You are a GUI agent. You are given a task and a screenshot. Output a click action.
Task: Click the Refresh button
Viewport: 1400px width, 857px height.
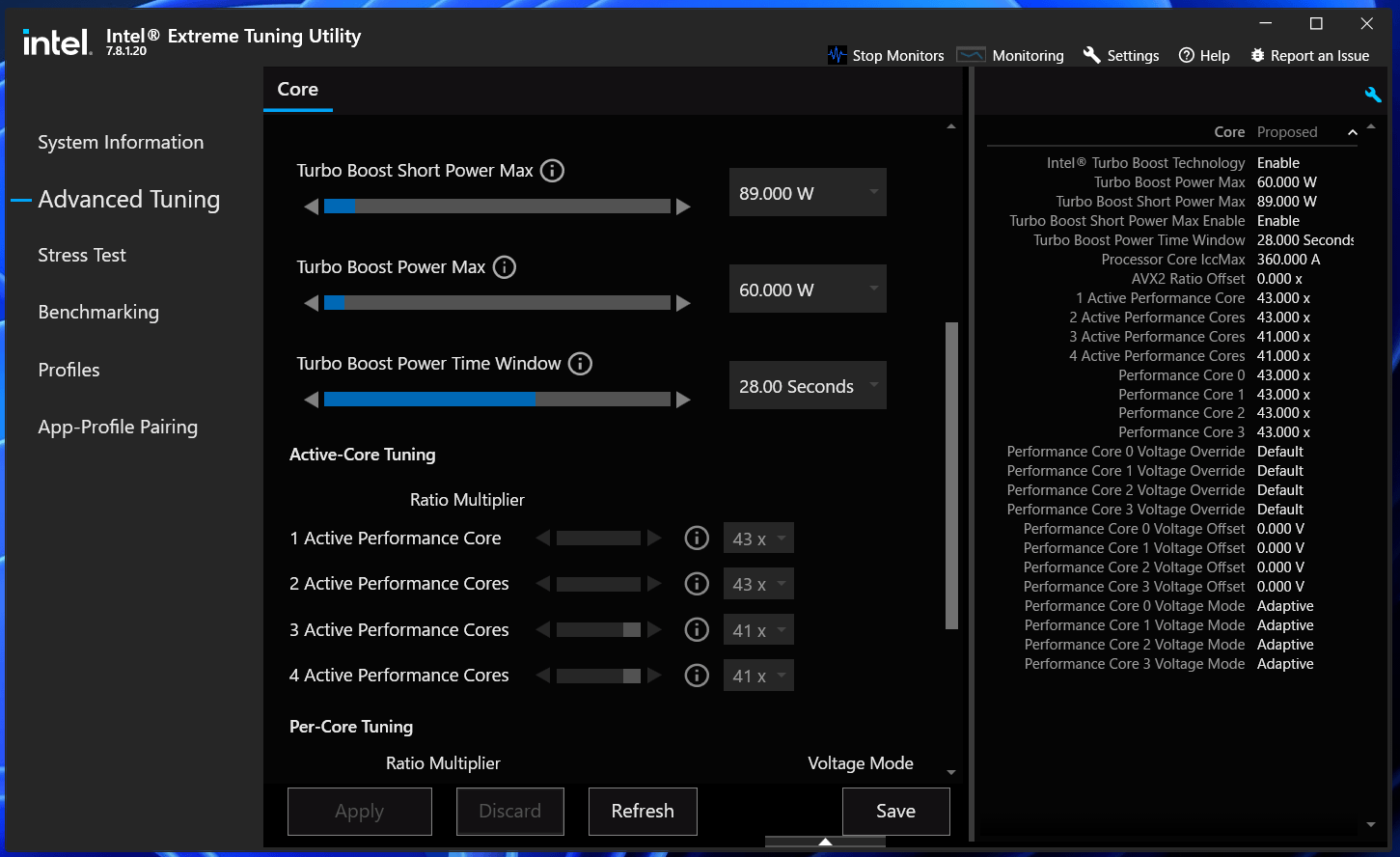(643, 812)
